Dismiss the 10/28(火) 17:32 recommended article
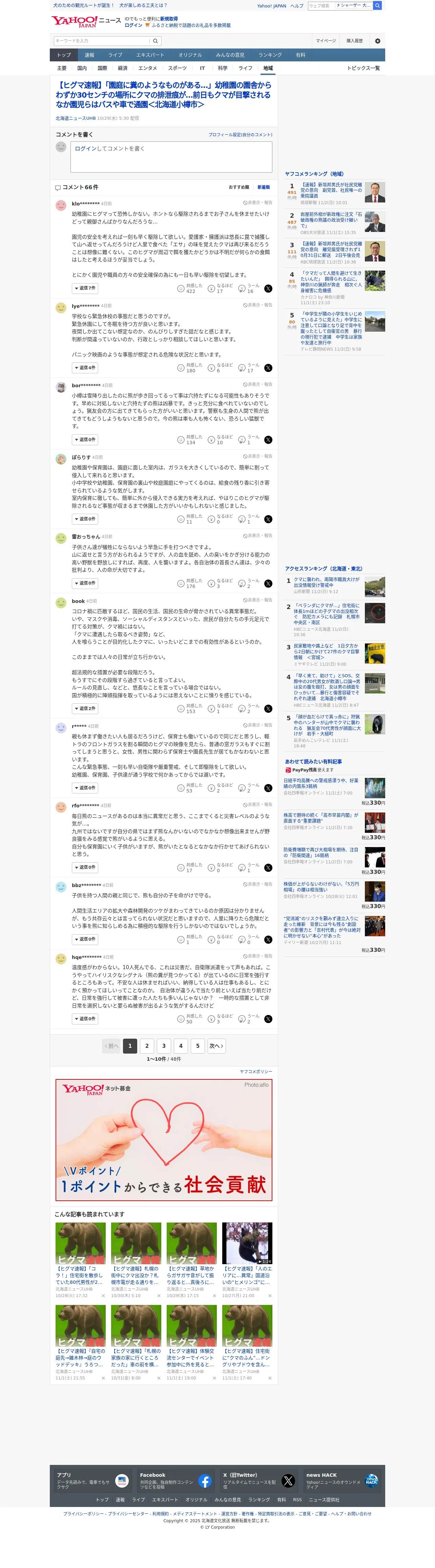This screenshot has height=1568, width=435. coord(103,1296)
